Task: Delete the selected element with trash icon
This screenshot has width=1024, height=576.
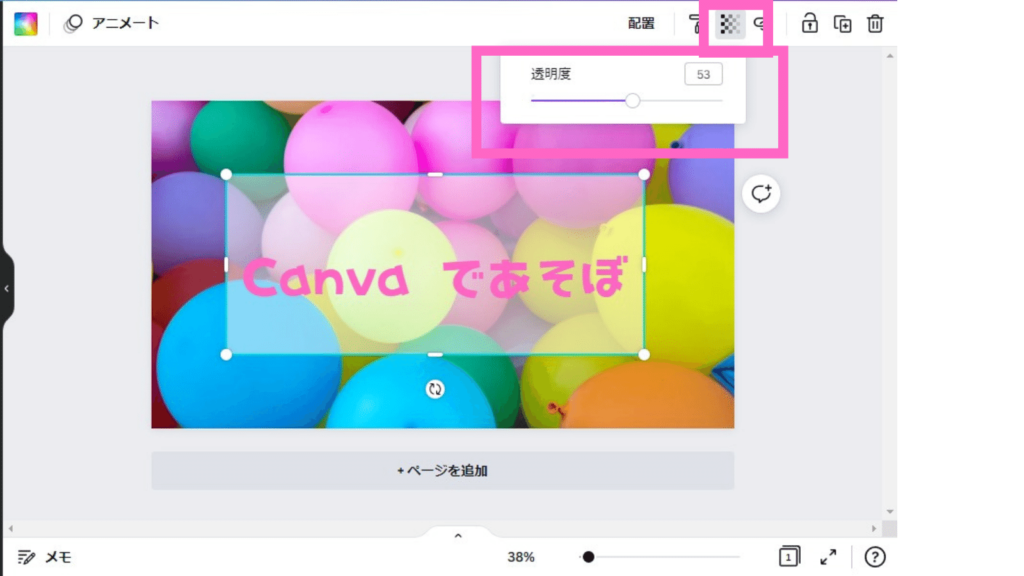Action: point(875,24)
